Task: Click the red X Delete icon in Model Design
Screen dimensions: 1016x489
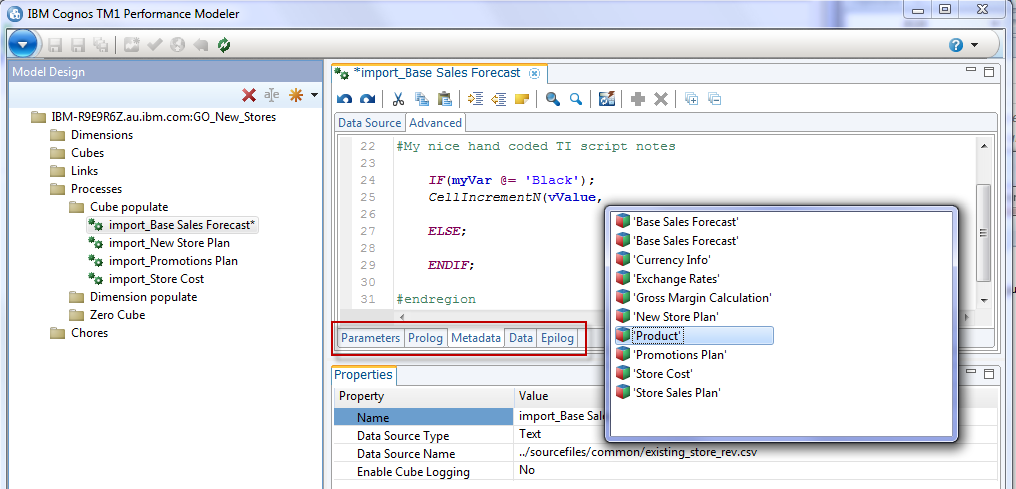Action: click(249, 95)
